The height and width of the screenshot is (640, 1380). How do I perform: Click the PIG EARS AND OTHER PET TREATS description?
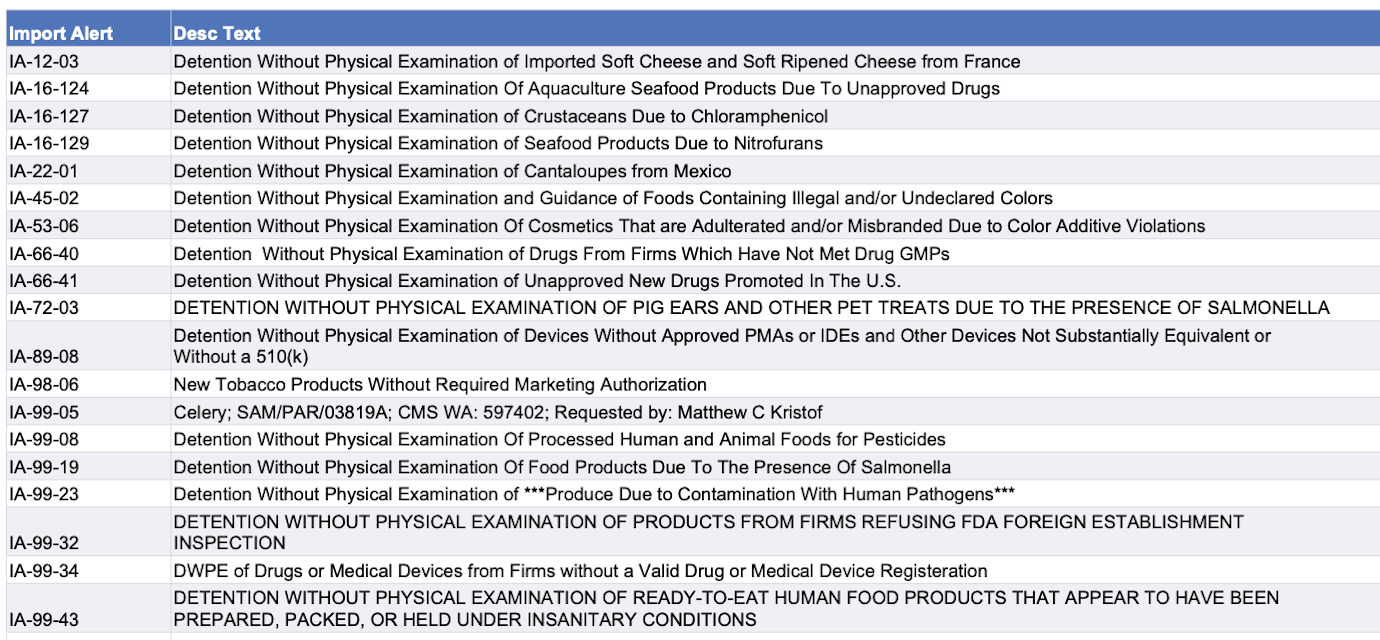pyautogui.click(x=751, y=308)
